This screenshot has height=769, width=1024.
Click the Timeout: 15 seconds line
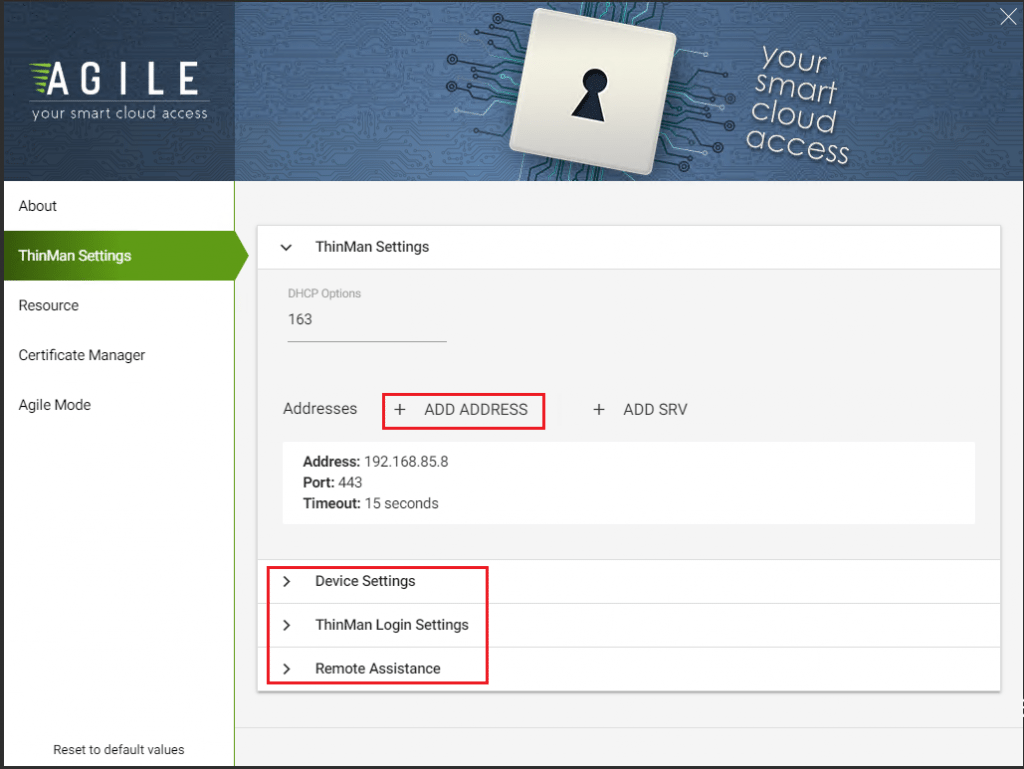pos(370,503)
